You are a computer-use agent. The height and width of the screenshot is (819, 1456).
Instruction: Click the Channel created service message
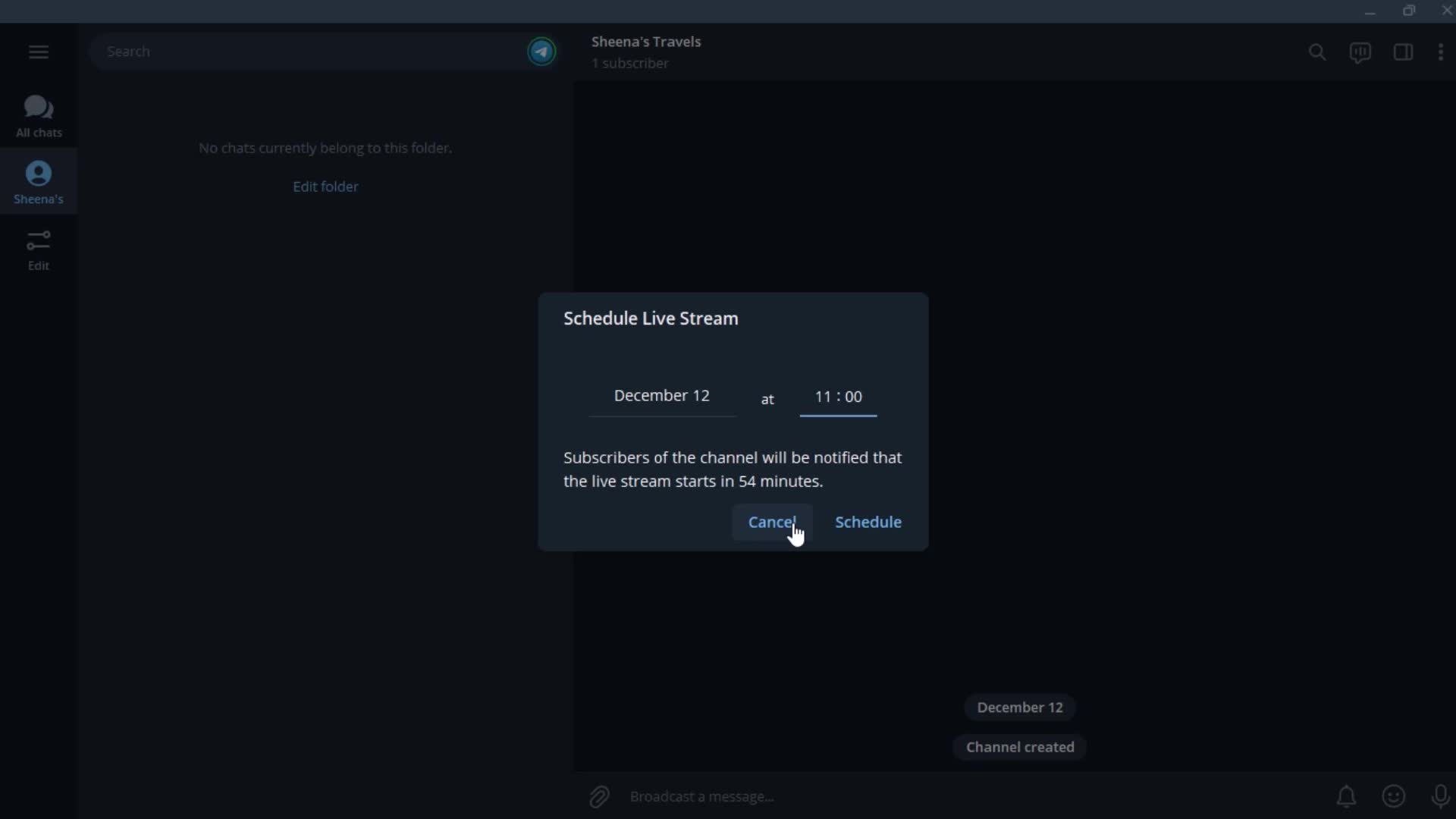click(x=1020, y=747)
